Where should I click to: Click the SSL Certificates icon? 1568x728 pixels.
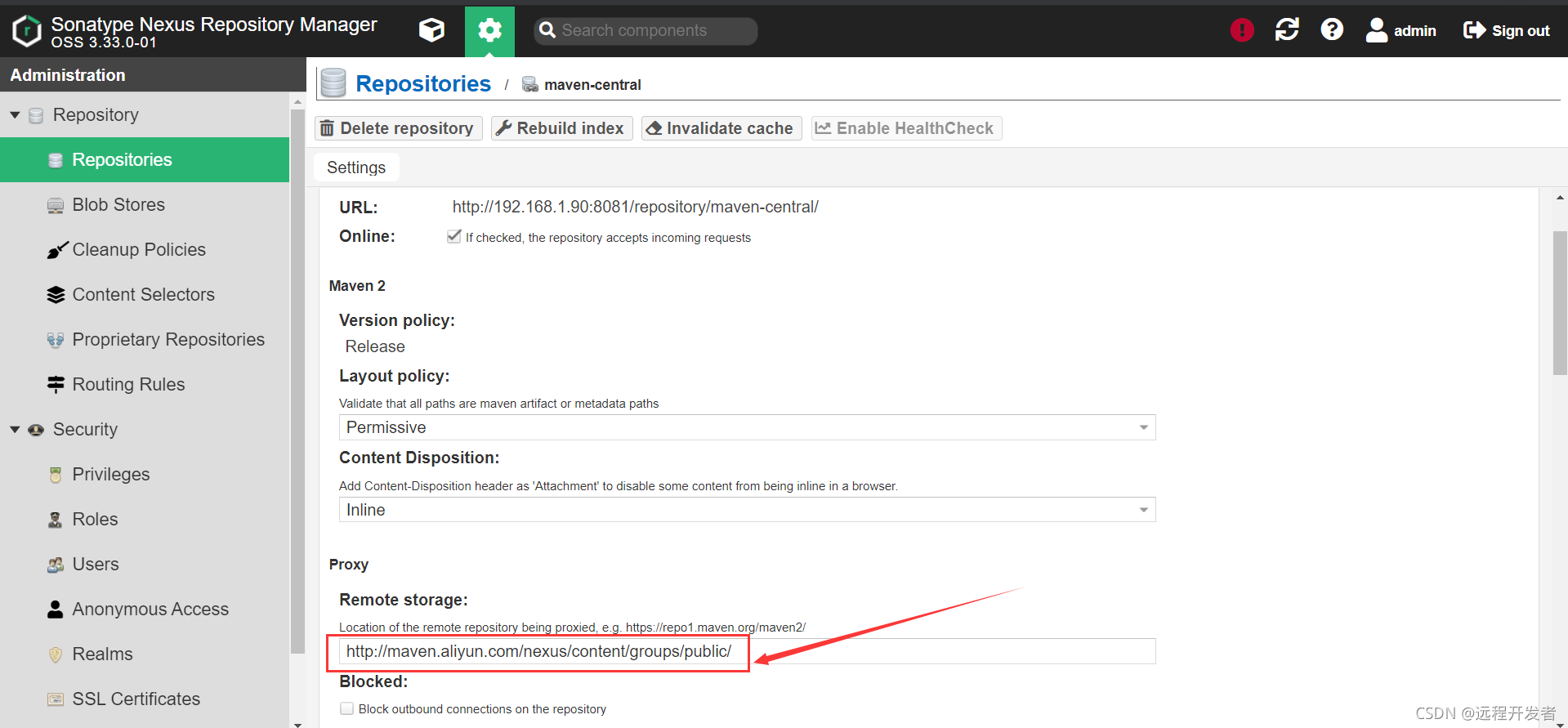tap(56, 699)
